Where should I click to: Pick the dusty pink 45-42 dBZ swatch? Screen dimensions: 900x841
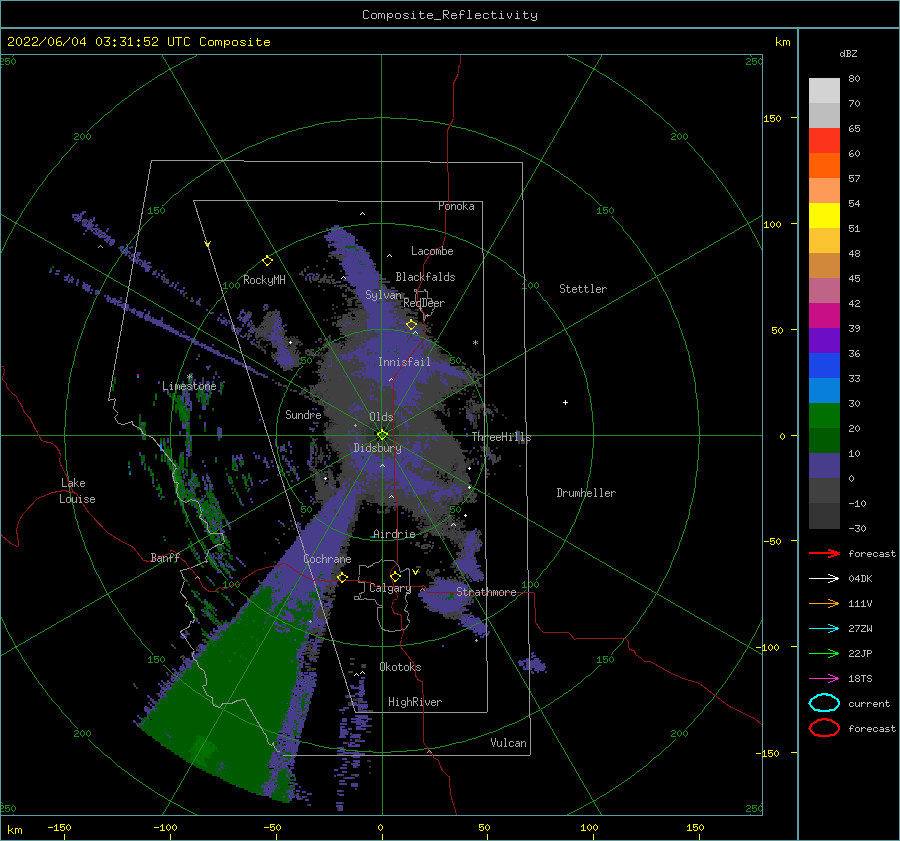tap(824, 290)
